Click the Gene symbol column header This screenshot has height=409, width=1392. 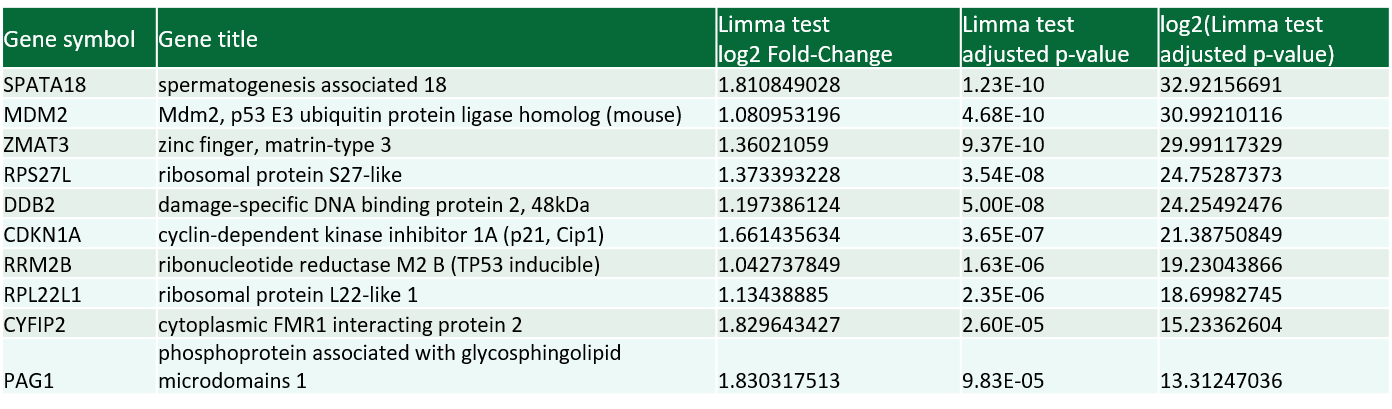[x=70, y=40]
